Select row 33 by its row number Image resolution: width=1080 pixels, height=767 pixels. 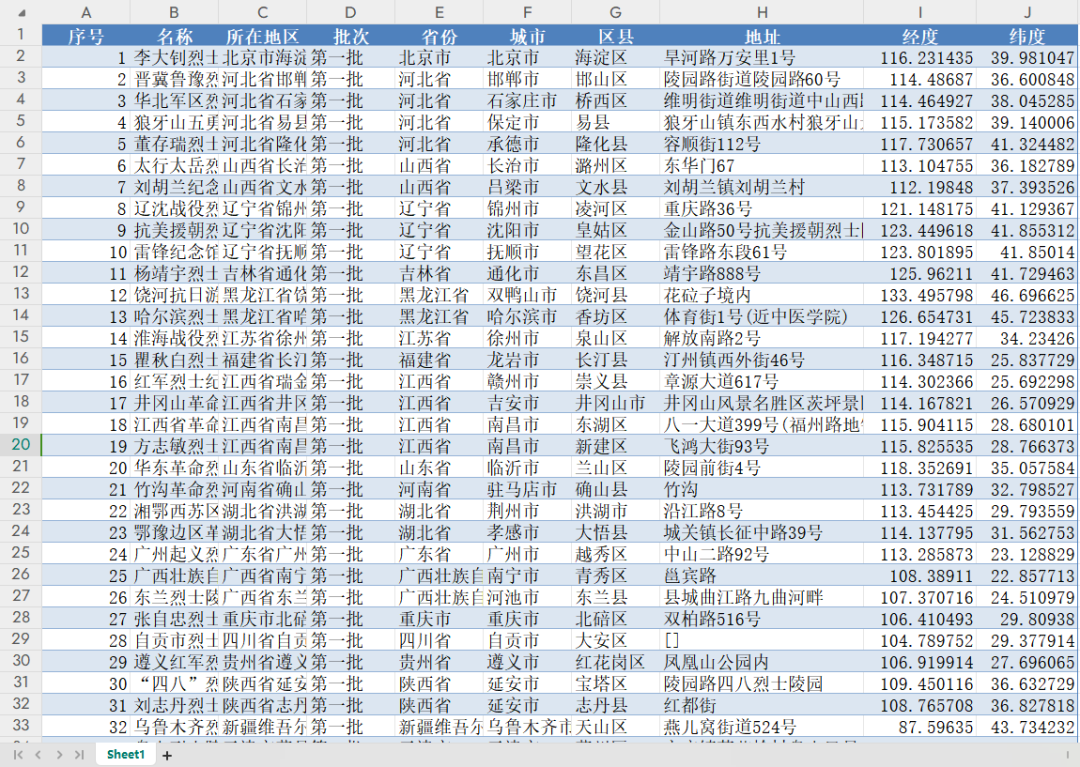tap(21, 725)
